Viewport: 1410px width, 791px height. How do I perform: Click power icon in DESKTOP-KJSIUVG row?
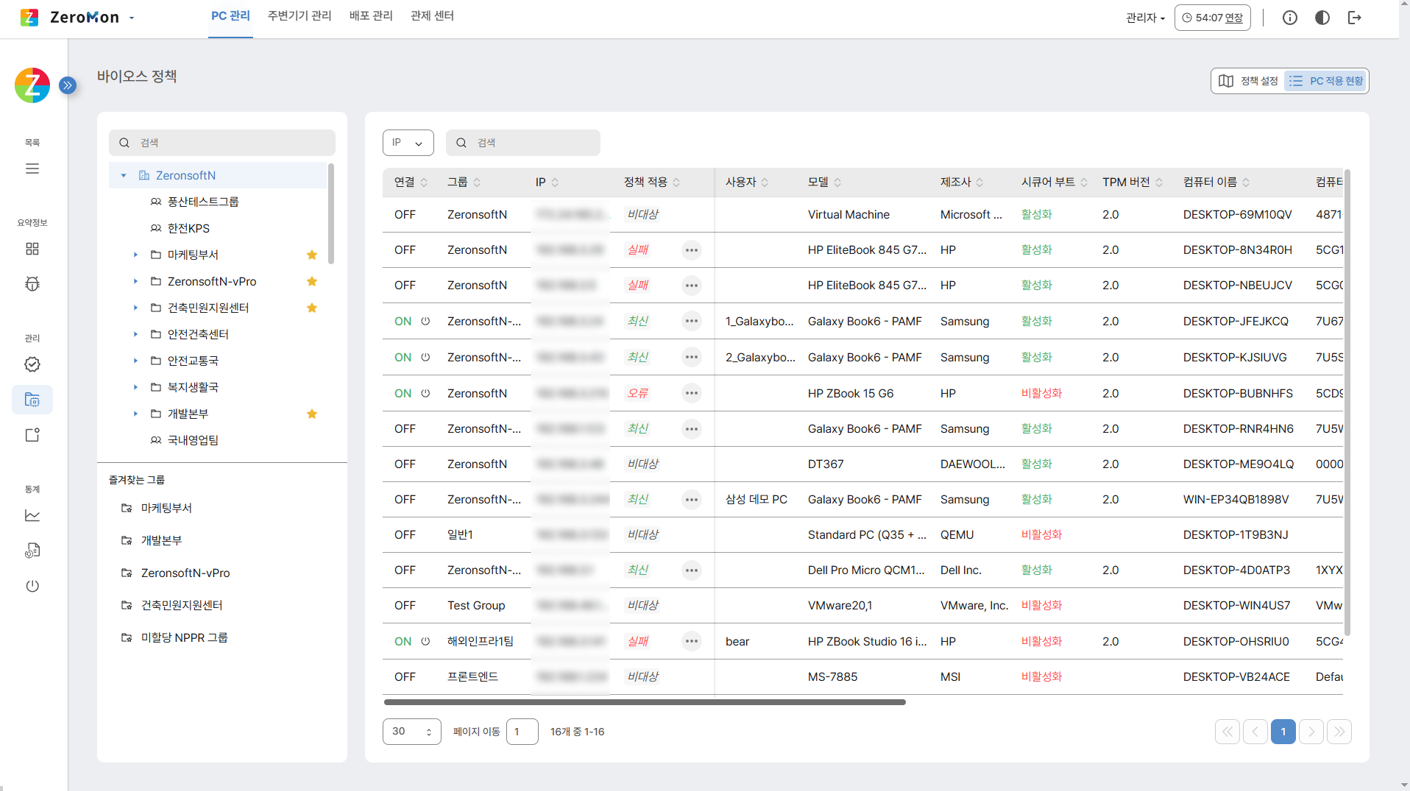point(425,357)
